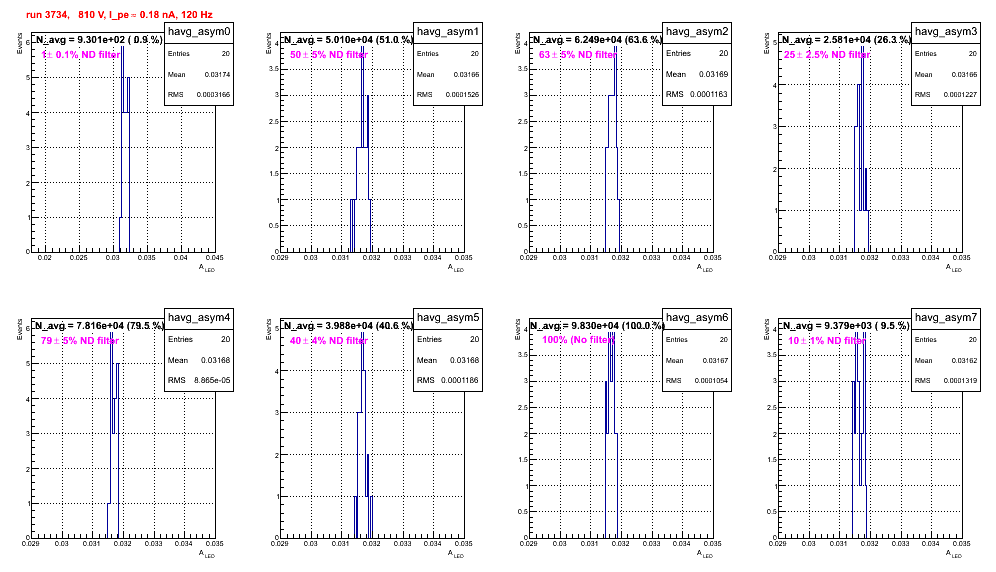The image size is (996, 572).
Task: Click RMS value 0.0001186 in havg_asym5 box
Action: pyautogui.click(x=460, y=381)
